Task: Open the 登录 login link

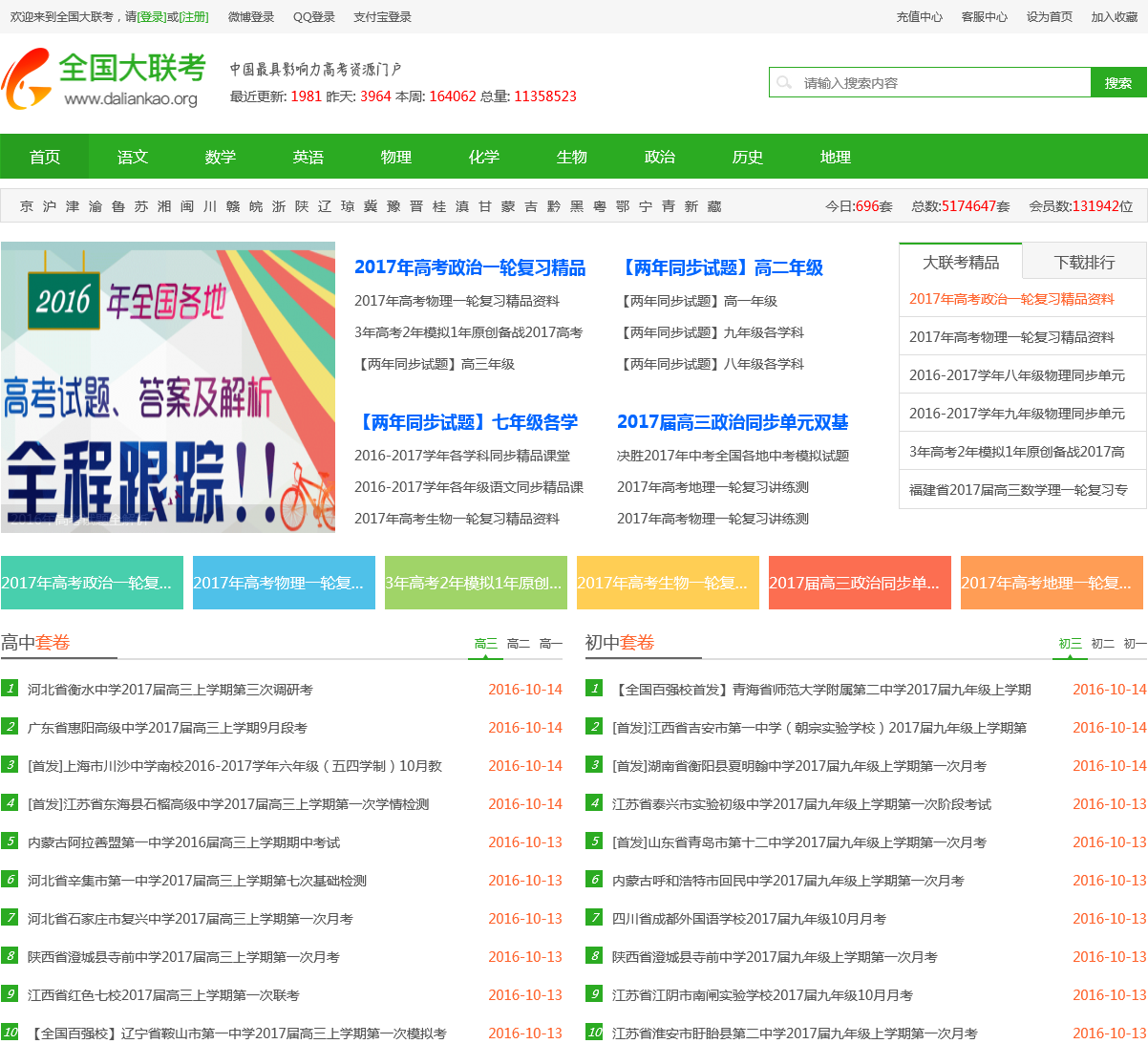Action: 151,17
